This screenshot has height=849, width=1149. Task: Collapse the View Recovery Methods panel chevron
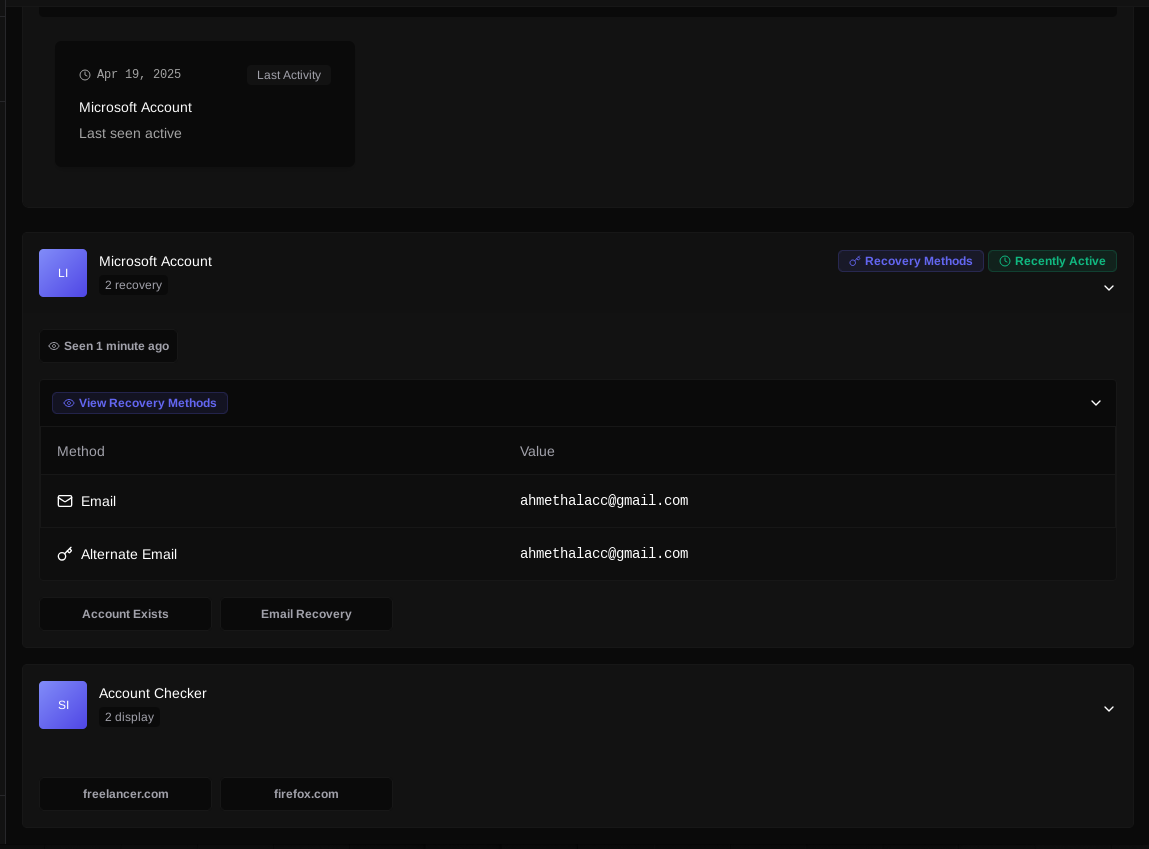[1096, 403]
